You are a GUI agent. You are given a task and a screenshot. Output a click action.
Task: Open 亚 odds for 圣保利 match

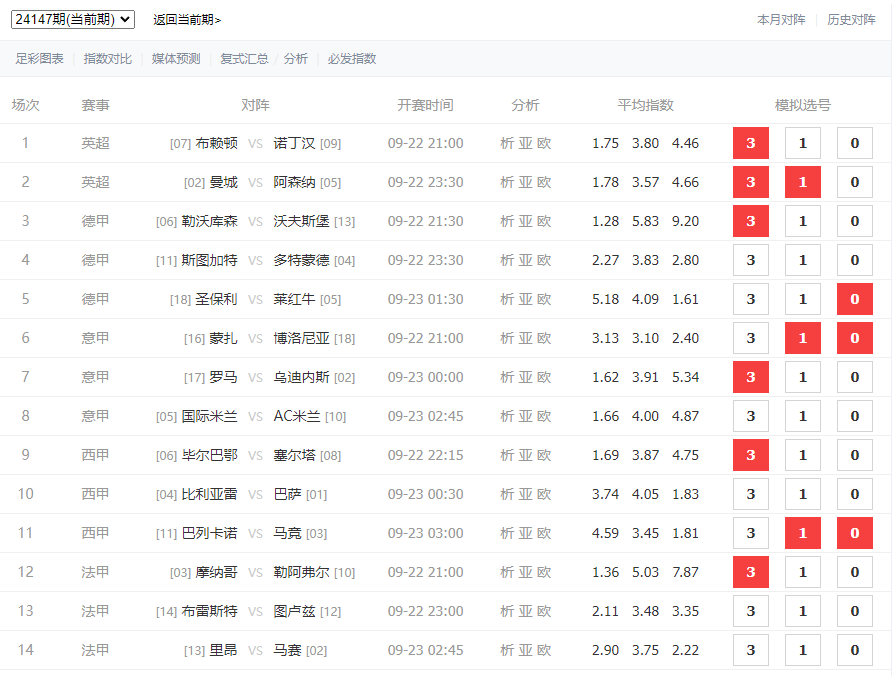[525, 299]
